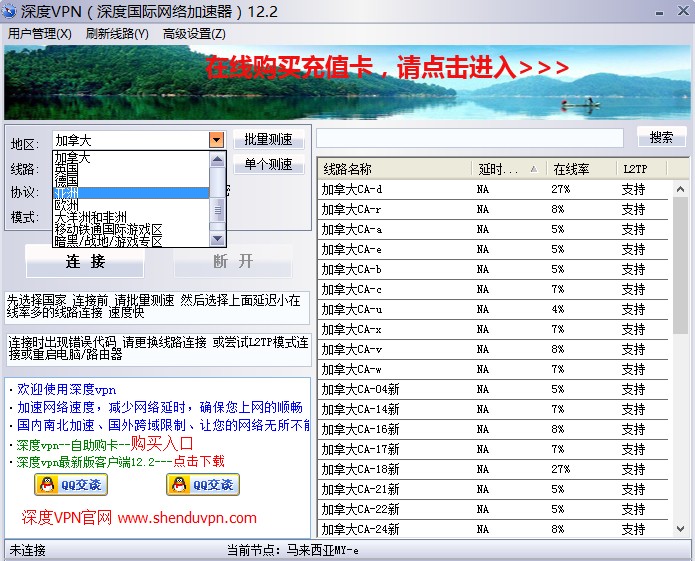Click line list scroll down arrow
Viewport: 695px width, 561px height.
[680, 529]
